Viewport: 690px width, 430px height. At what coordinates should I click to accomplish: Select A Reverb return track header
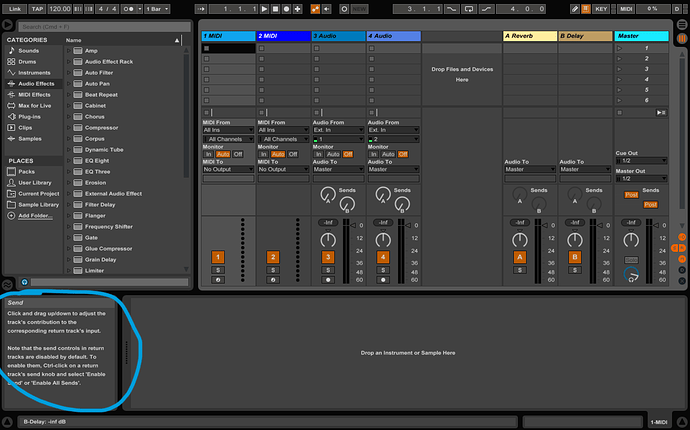530,36
